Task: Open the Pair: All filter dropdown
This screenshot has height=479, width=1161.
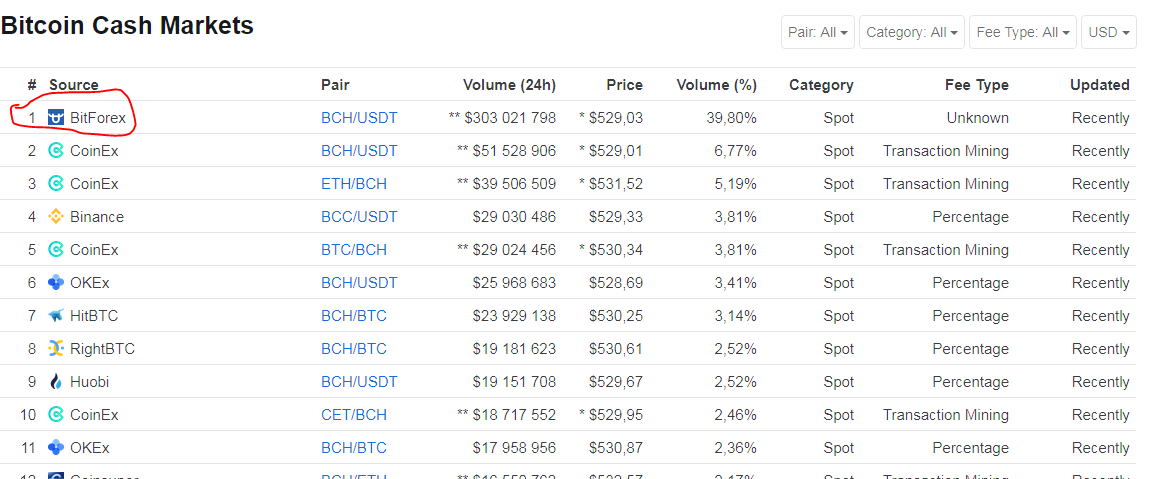Action: [x=818, y=33]
